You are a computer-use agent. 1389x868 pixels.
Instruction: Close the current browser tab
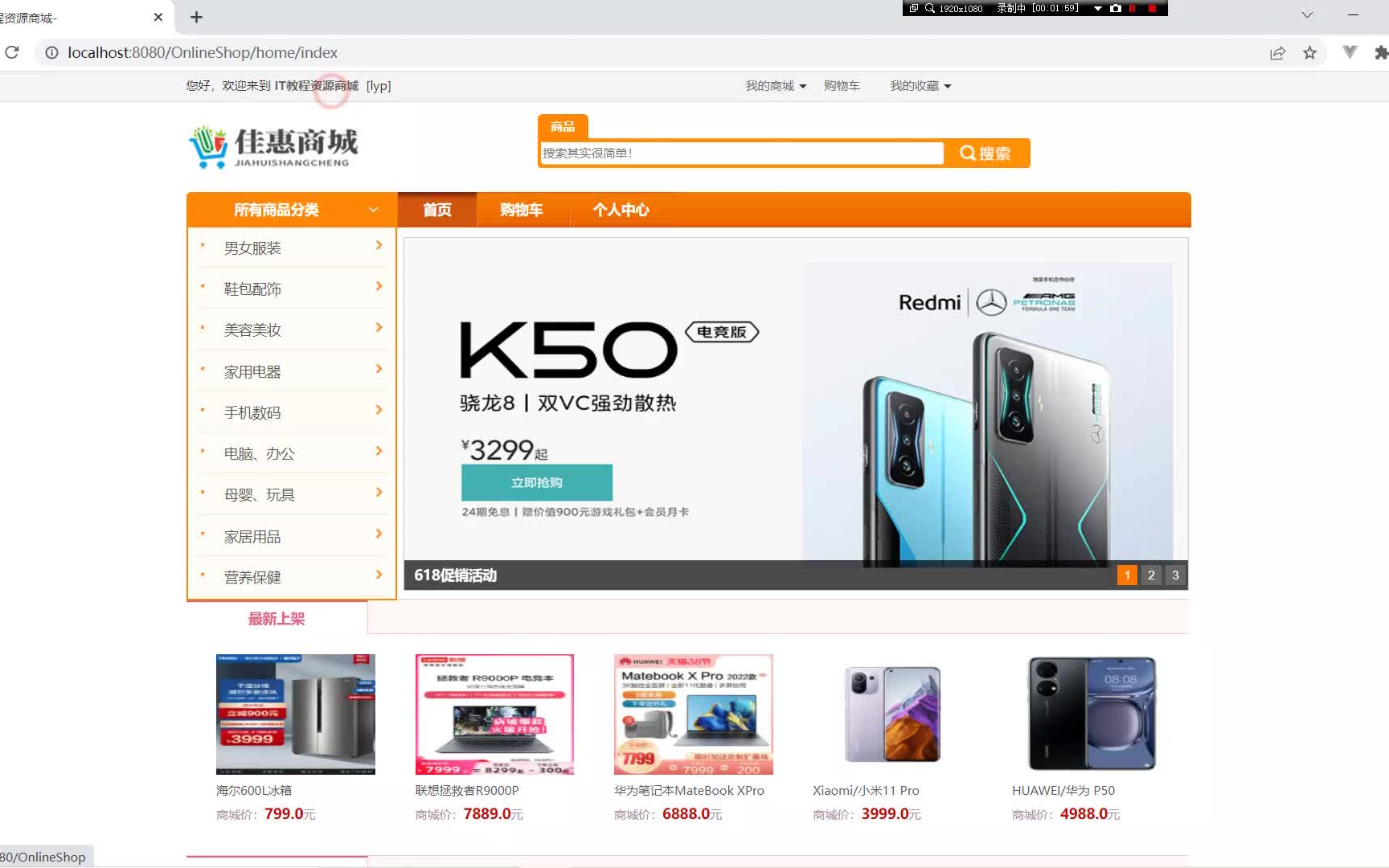point(158,17)
